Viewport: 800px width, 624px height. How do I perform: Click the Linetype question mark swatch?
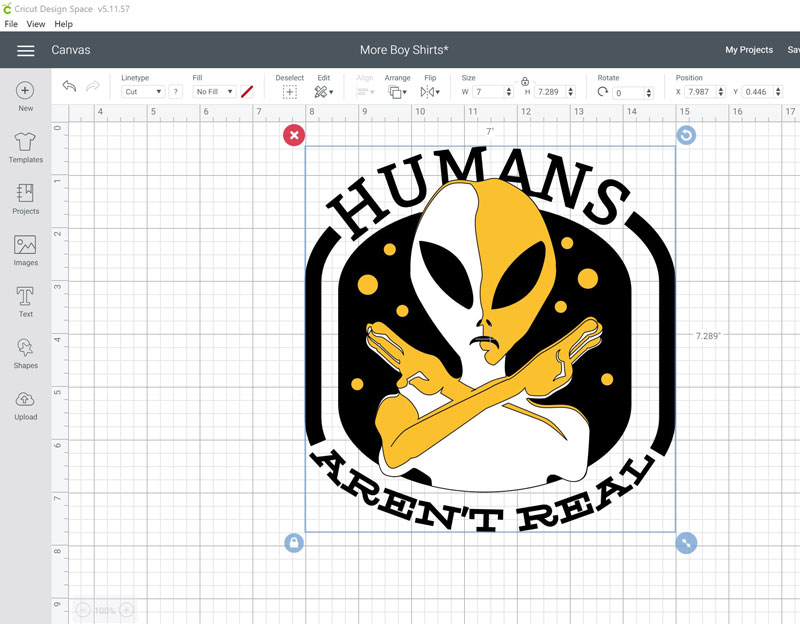176,92
